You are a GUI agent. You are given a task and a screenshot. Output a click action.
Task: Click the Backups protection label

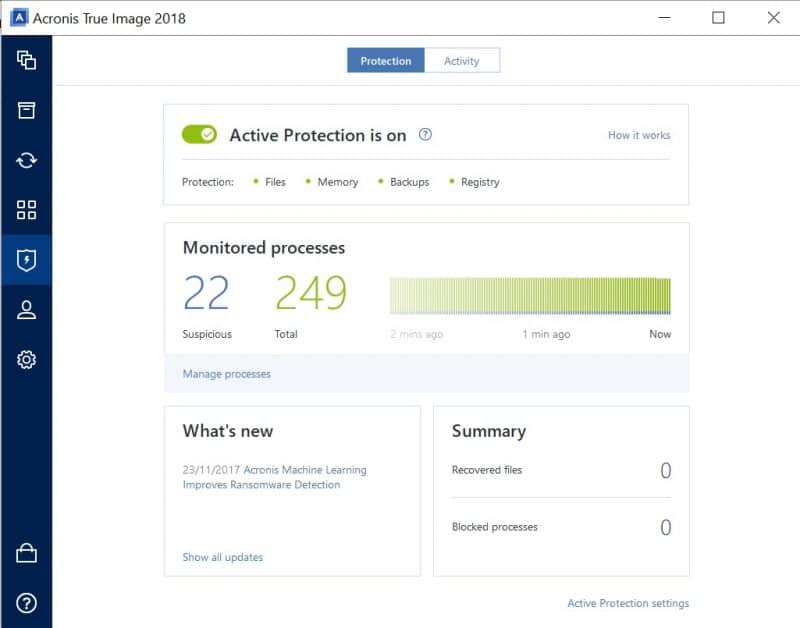(409, 182)
